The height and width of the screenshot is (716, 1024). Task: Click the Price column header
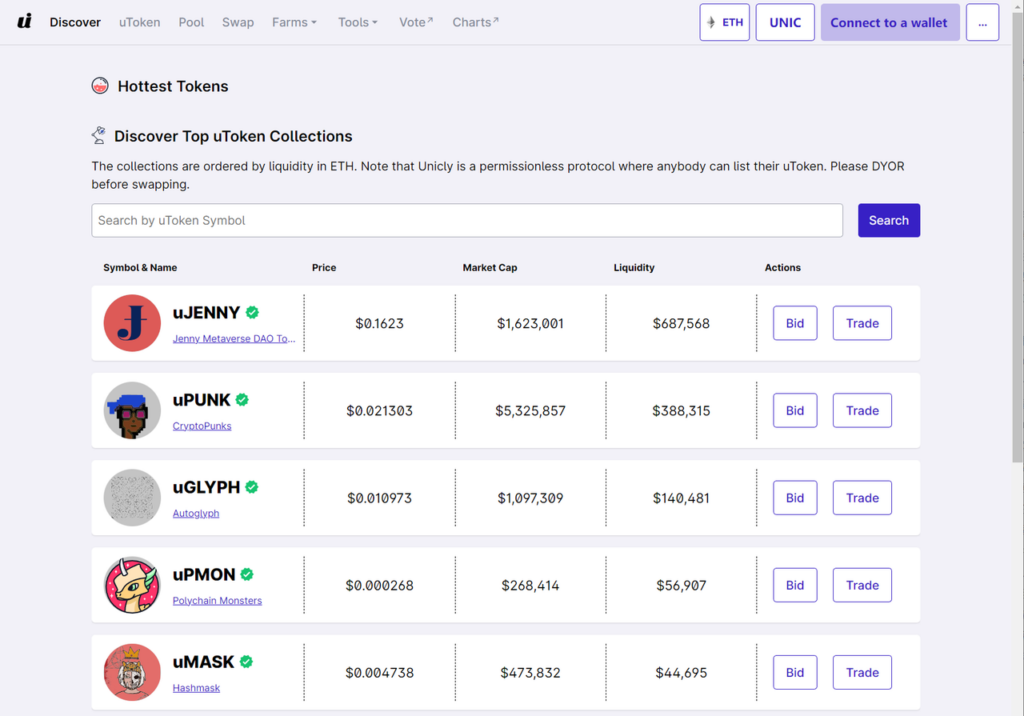pyautogui.click(x=324, y=267)
